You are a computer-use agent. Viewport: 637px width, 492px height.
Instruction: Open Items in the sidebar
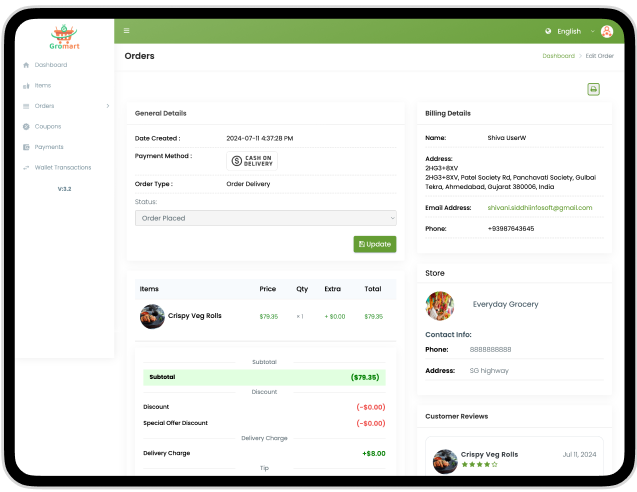click(x=43, y=85)
